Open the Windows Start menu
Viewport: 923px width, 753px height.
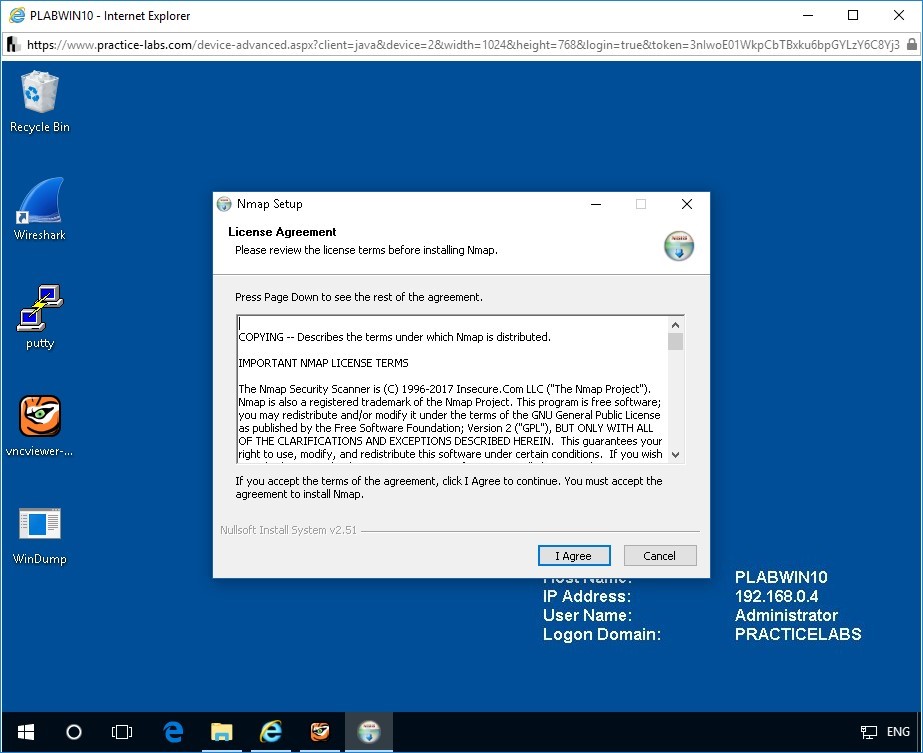pyautogui.click(x=26, y=732)
